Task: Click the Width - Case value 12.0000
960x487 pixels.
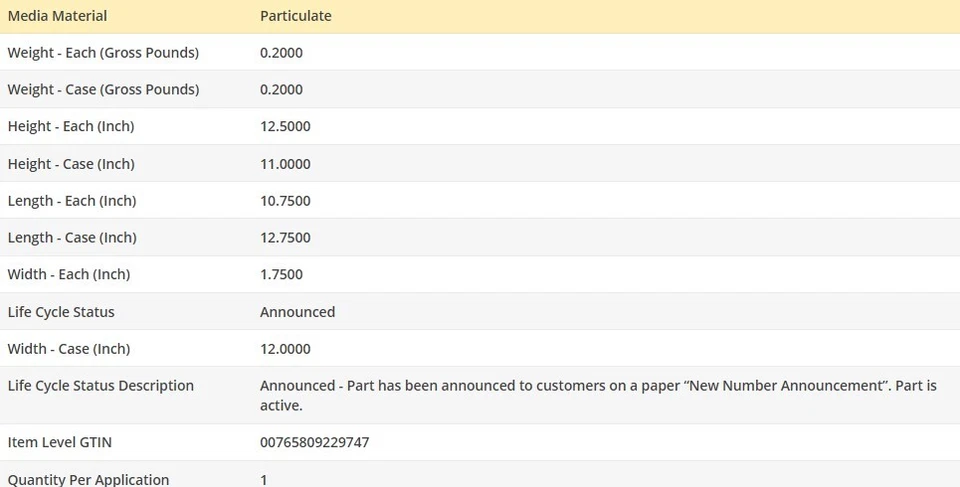Action: coord(285,349)
